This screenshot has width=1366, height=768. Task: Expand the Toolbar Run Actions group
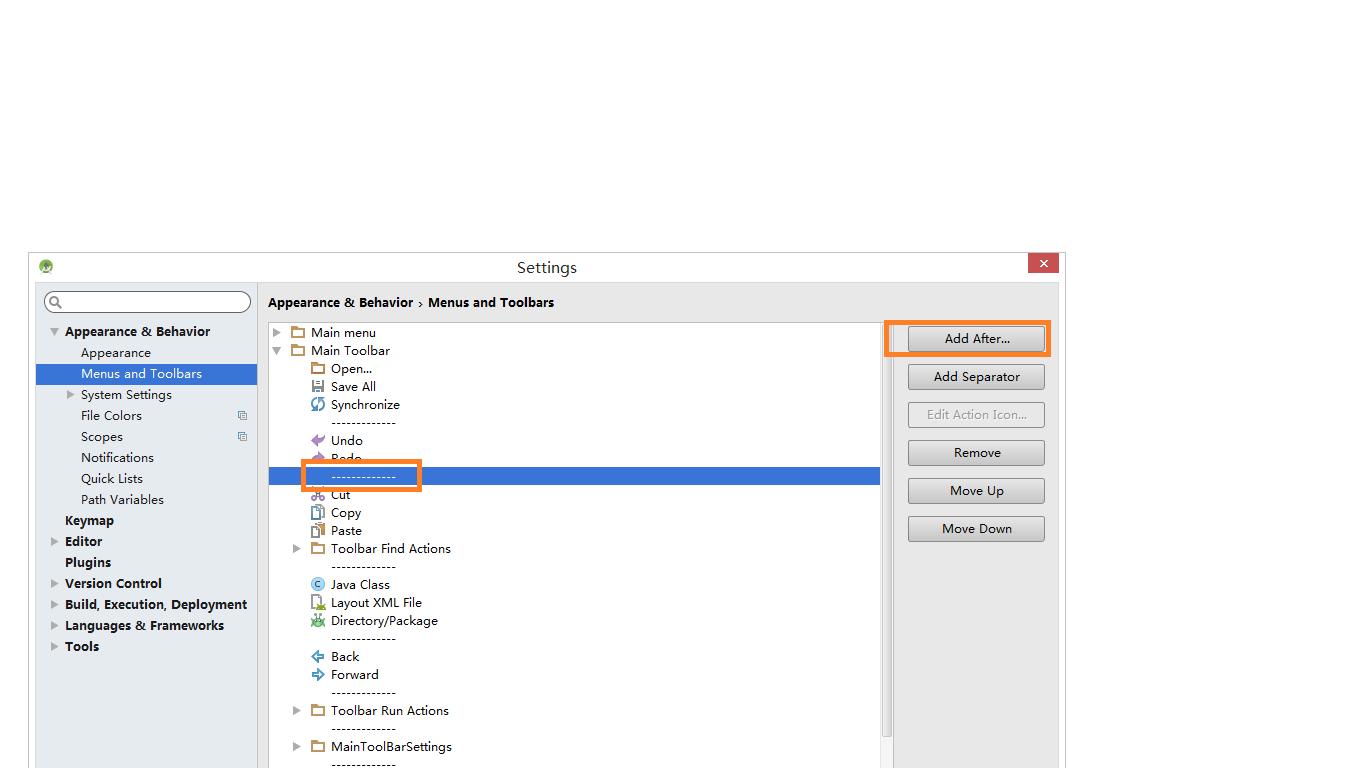click(297, 710)
